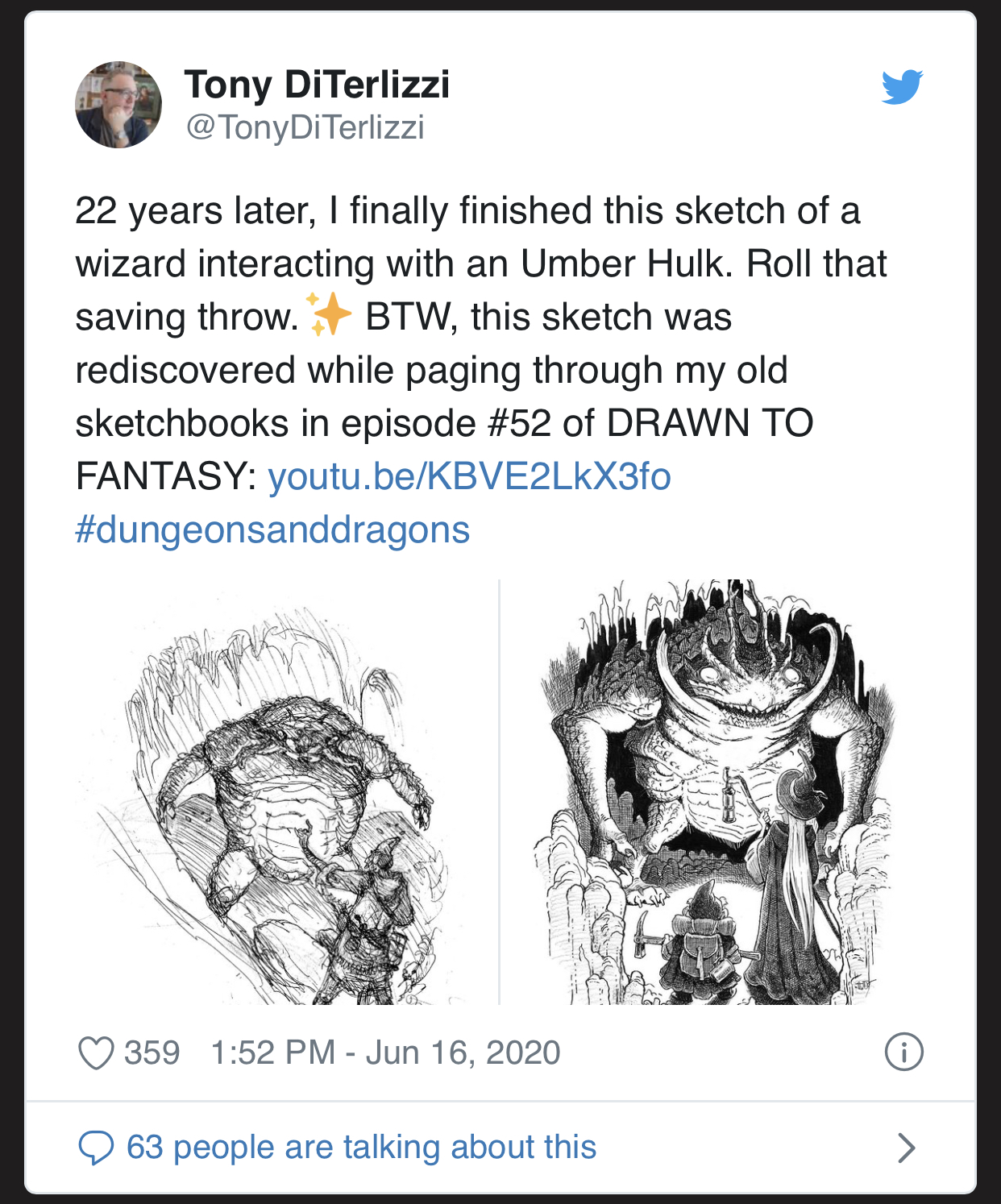Image resolution: width=1001 pixels, height=1204 pixels.
Task: Open the youtu.be/KBVE2LkX3fo video link
Action: [x=469, y=476]
